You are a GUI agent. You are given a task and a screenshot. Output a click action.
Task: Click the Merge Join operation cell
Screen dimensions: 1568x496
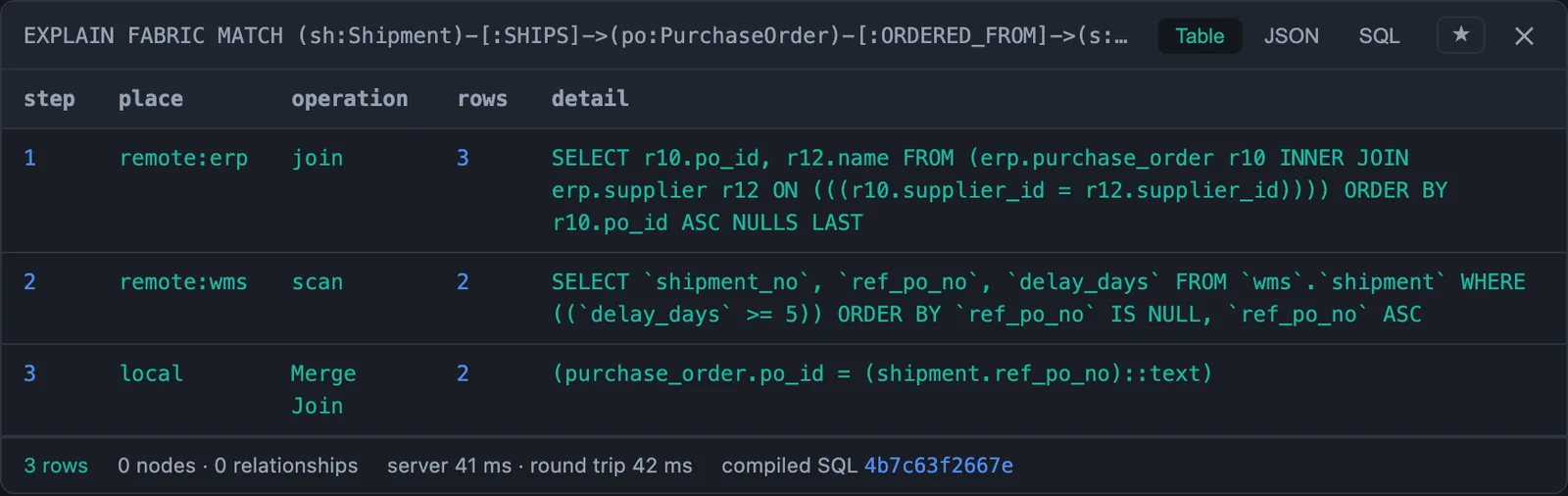(x=323, y=389)
